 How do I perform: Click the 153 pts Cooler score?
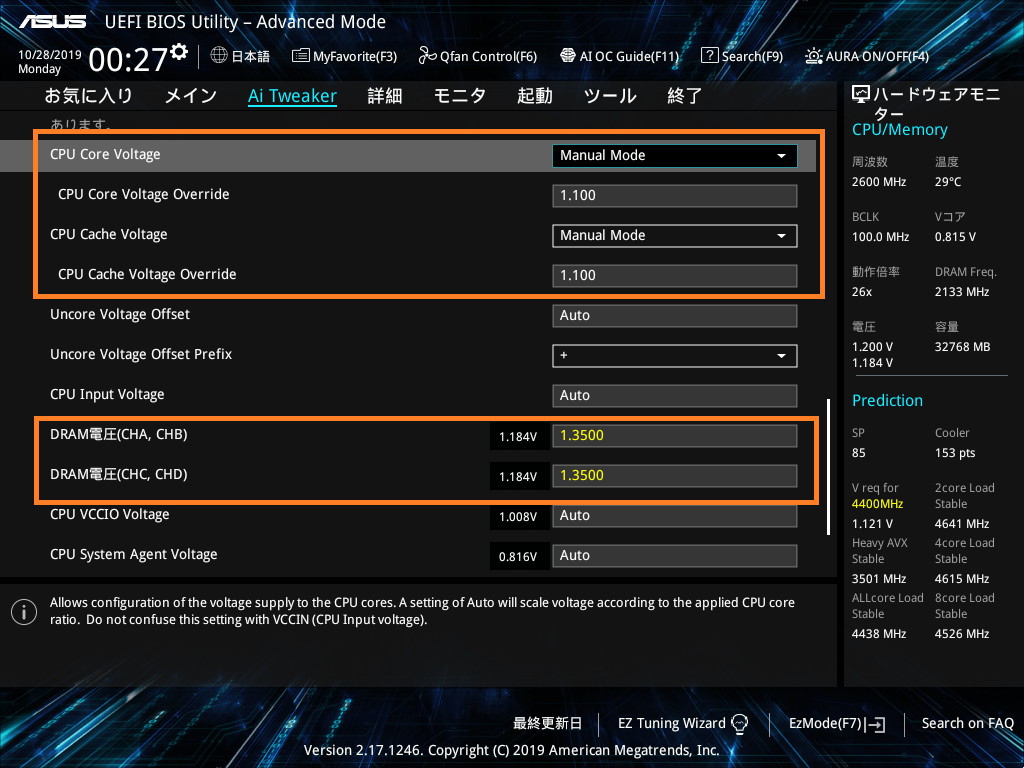pyautogui.click(x=955, y=453)
